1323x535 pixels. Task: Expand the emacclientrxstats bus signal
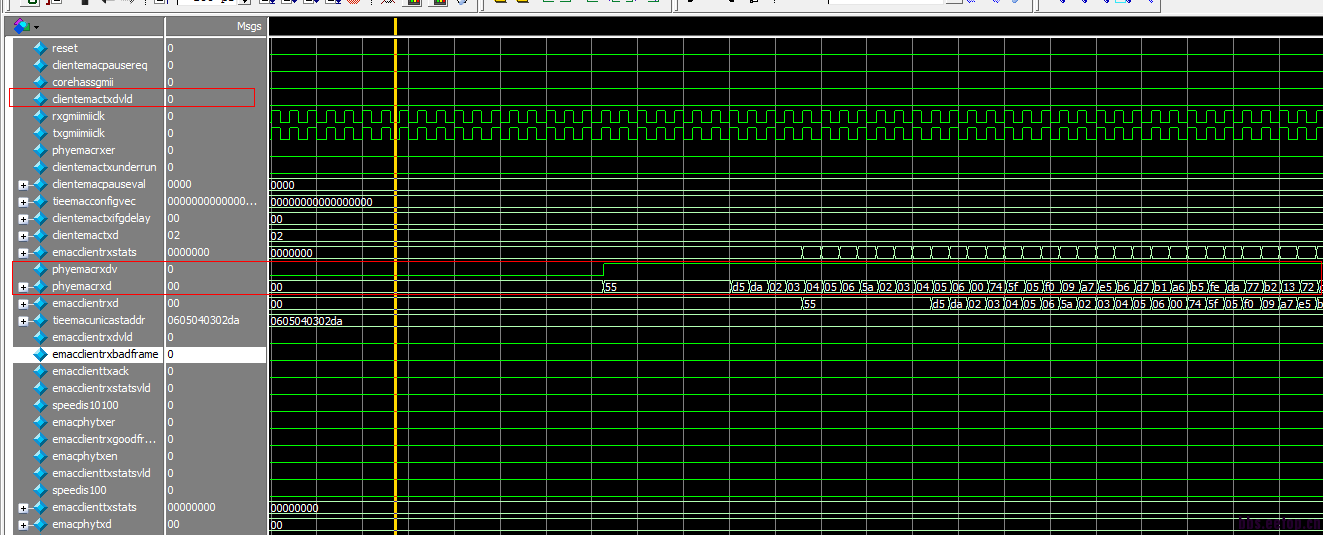point(22,252)
